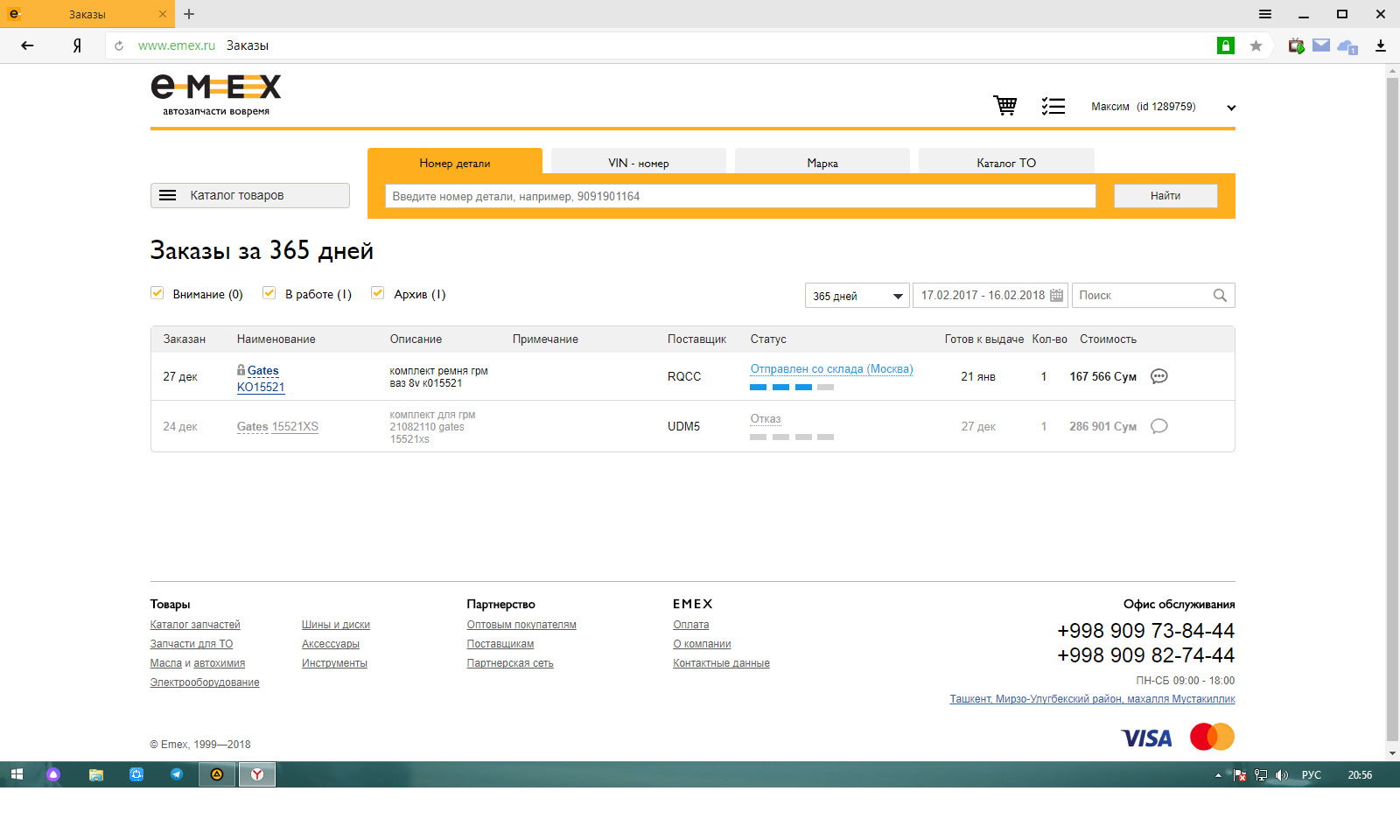
Task: Click the volume speaker tray icon
Action: click(x=1282, y=775)
